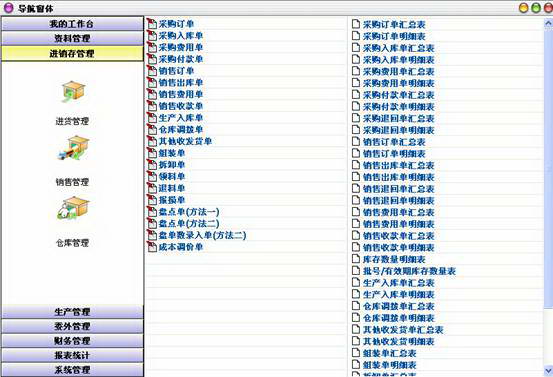Click the page icon beside 销售订单汇总表

pos(356,142)
